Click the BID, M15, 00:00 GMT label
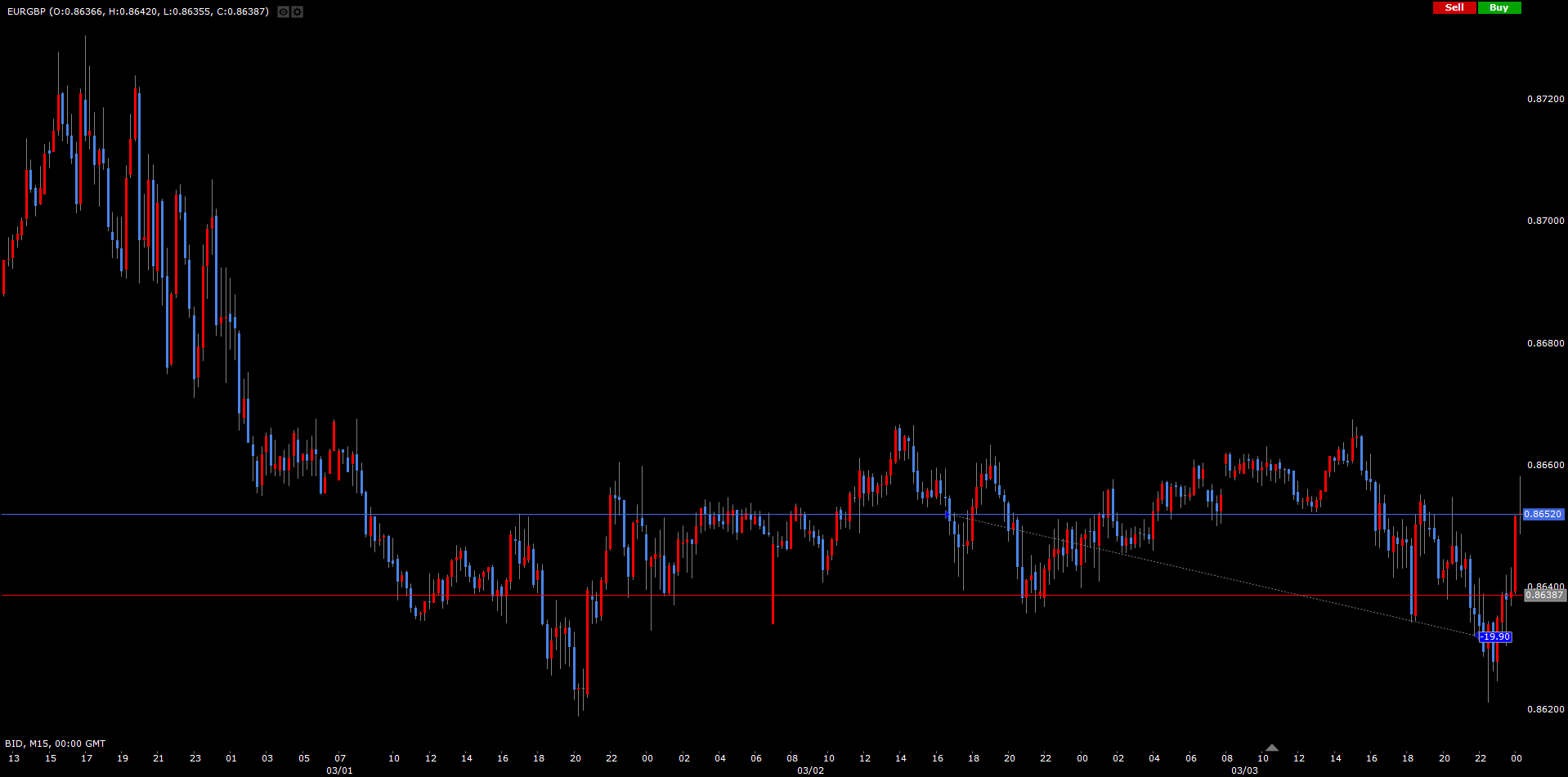1568x777 pixels. tap(55, 744)
